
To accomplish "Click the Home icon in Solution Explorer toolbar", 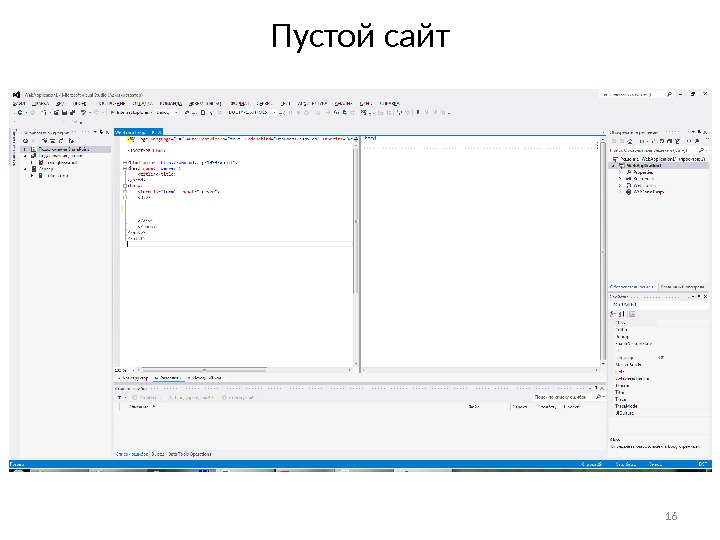I will 630,141.
